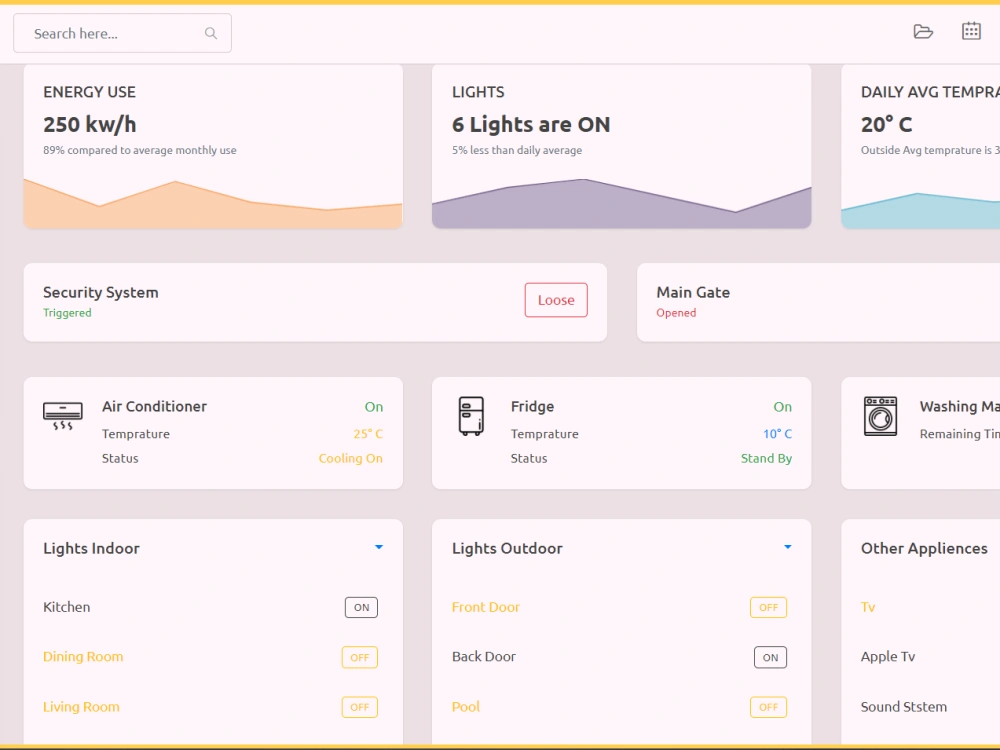Toggle Back Door light ON switch

(770, 658)
